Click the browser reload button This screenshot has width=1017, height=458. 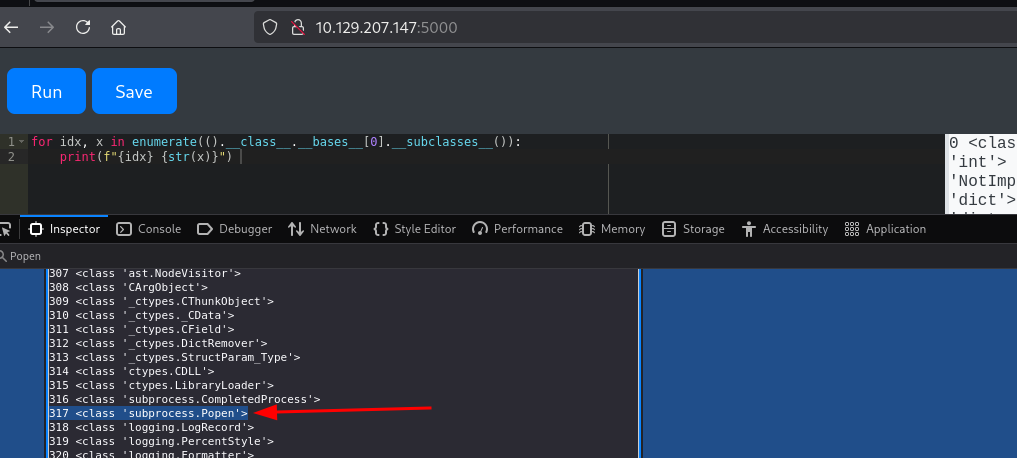(83, 27)
